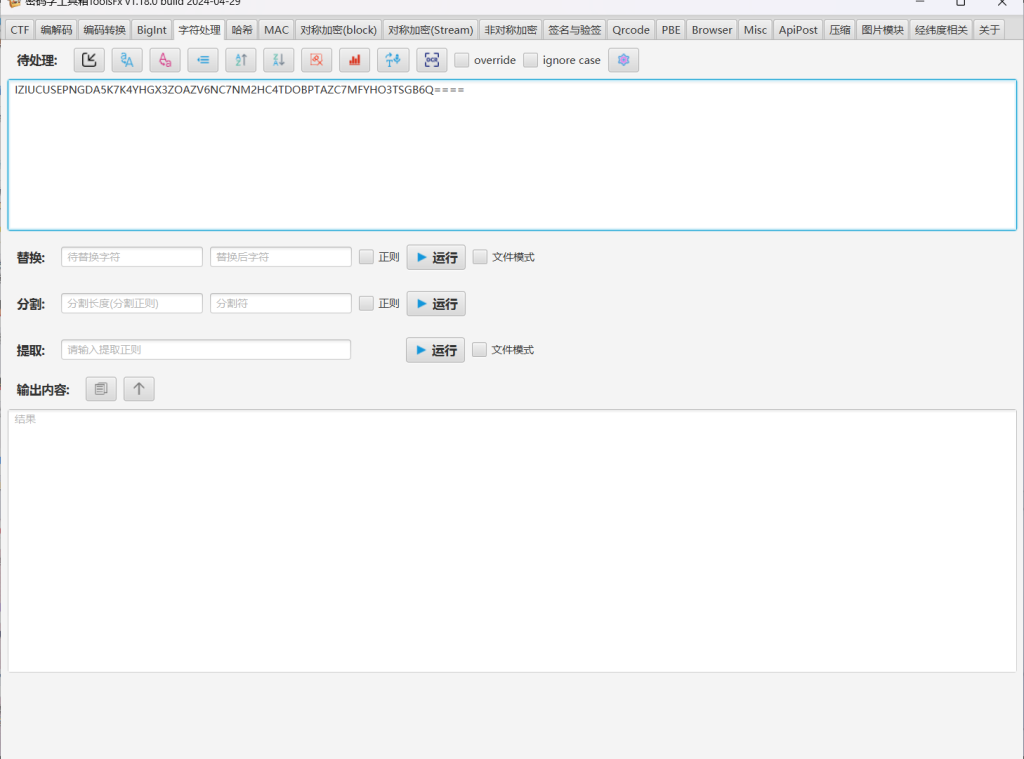1024x759 pixels.
Task: Click the blue letter-case conversion icon
Action: tap(127, 60)
